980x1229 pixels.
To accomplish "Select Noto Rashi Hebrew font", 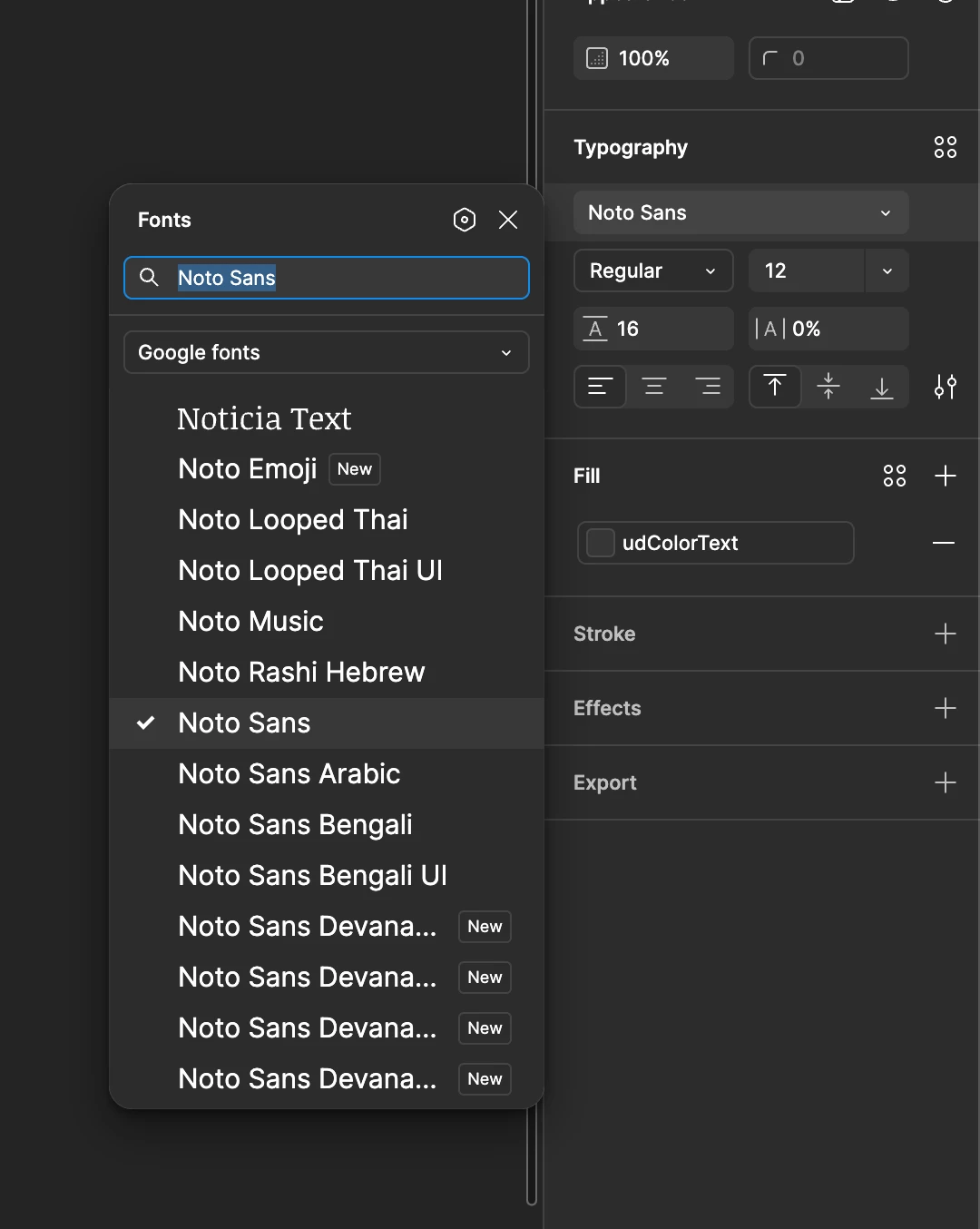I will point(327,673).
